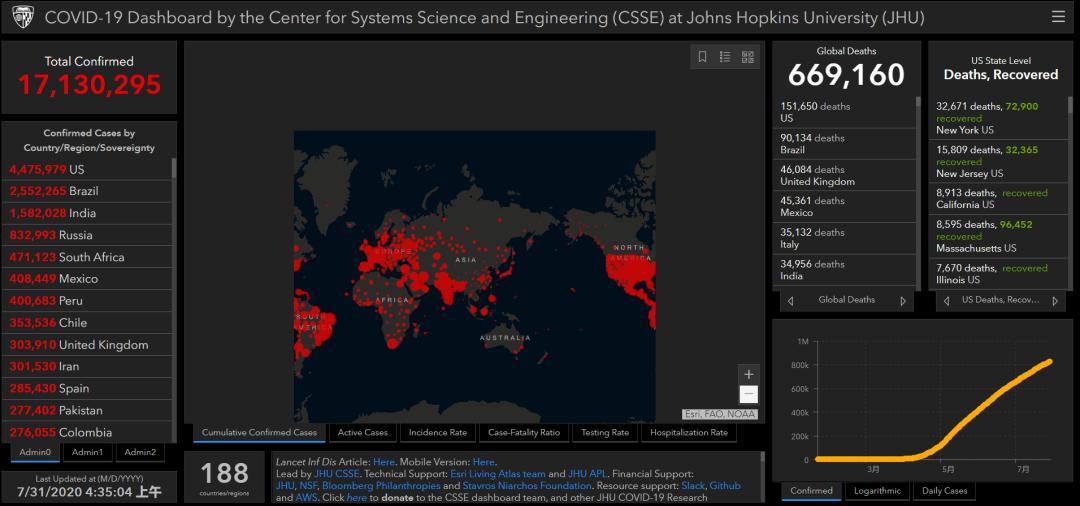
Task: Switch to the Active Cases map tab
Action: tap(362, 433)
